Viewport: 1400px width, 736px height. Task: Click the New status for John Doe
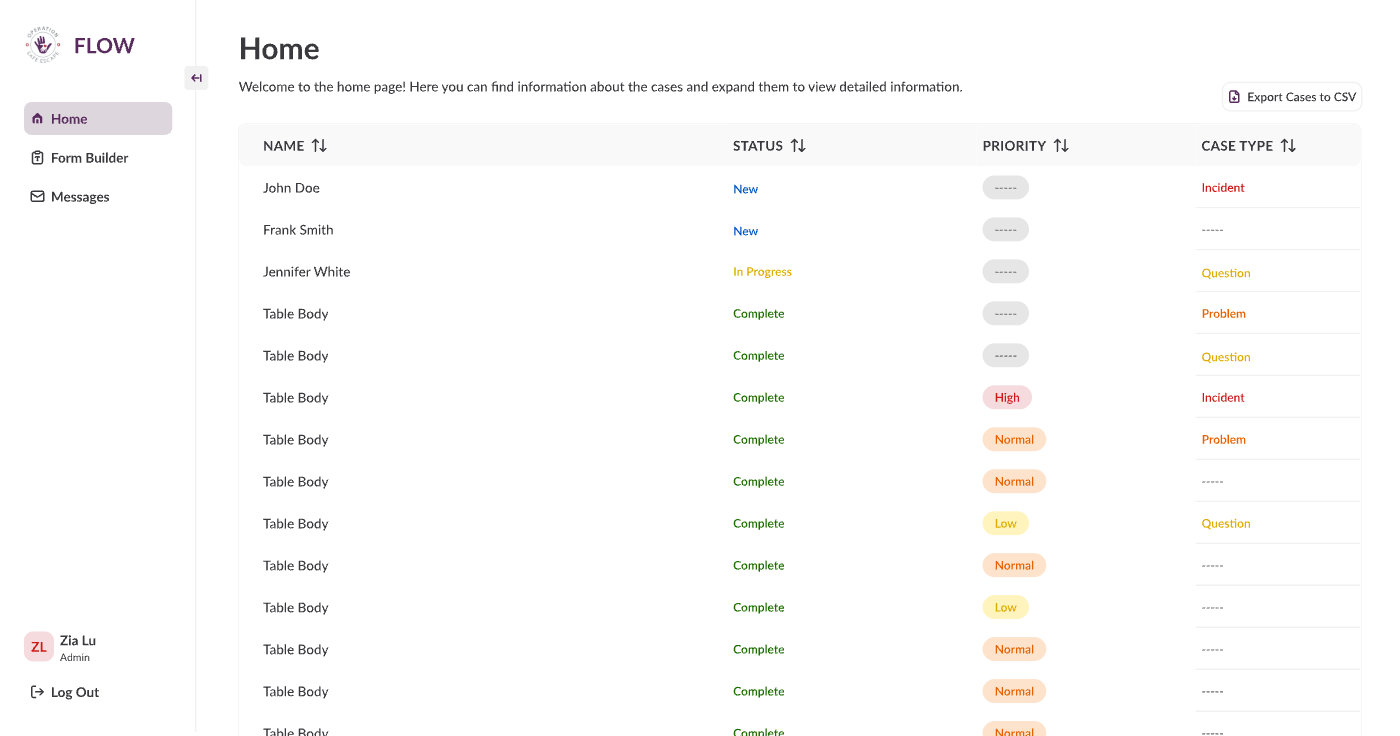[746, 189]
